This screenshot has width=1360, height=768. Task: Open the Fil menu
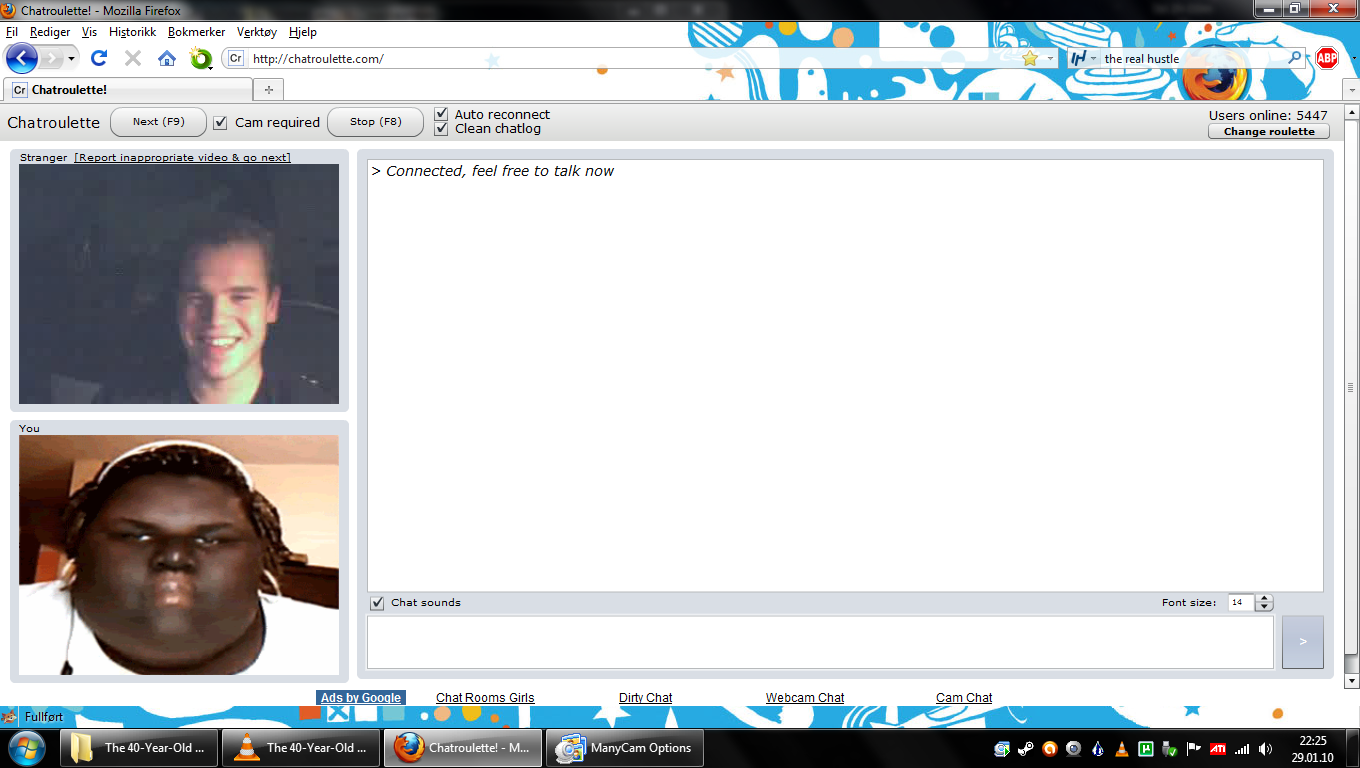tap(12, 32)
